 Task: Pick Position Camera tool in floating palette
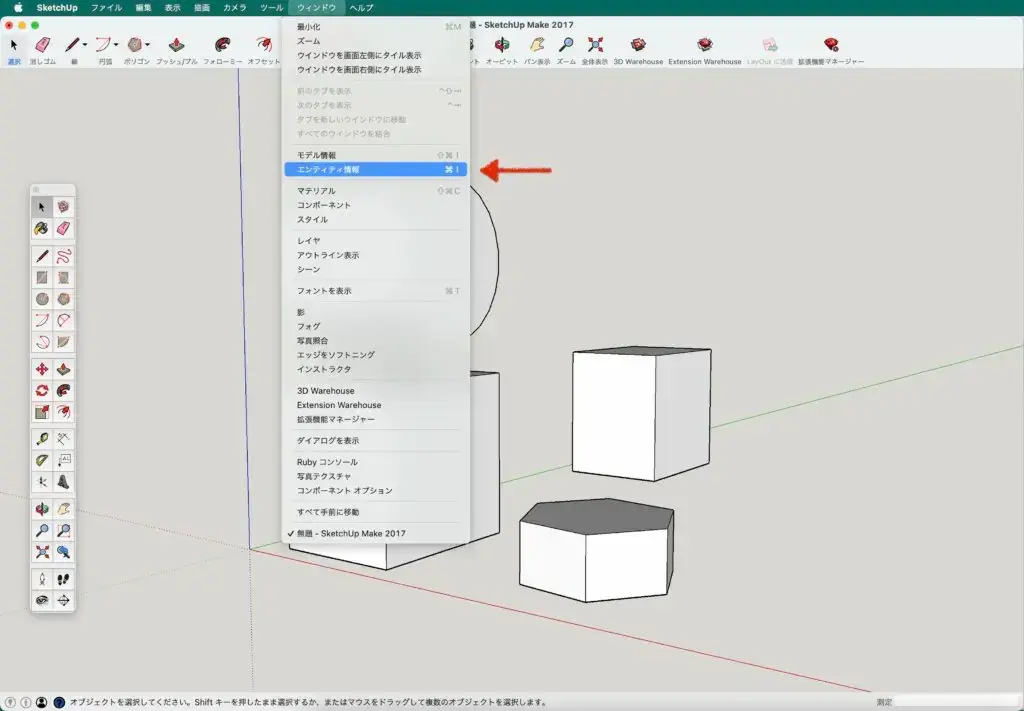coord(42,579)
